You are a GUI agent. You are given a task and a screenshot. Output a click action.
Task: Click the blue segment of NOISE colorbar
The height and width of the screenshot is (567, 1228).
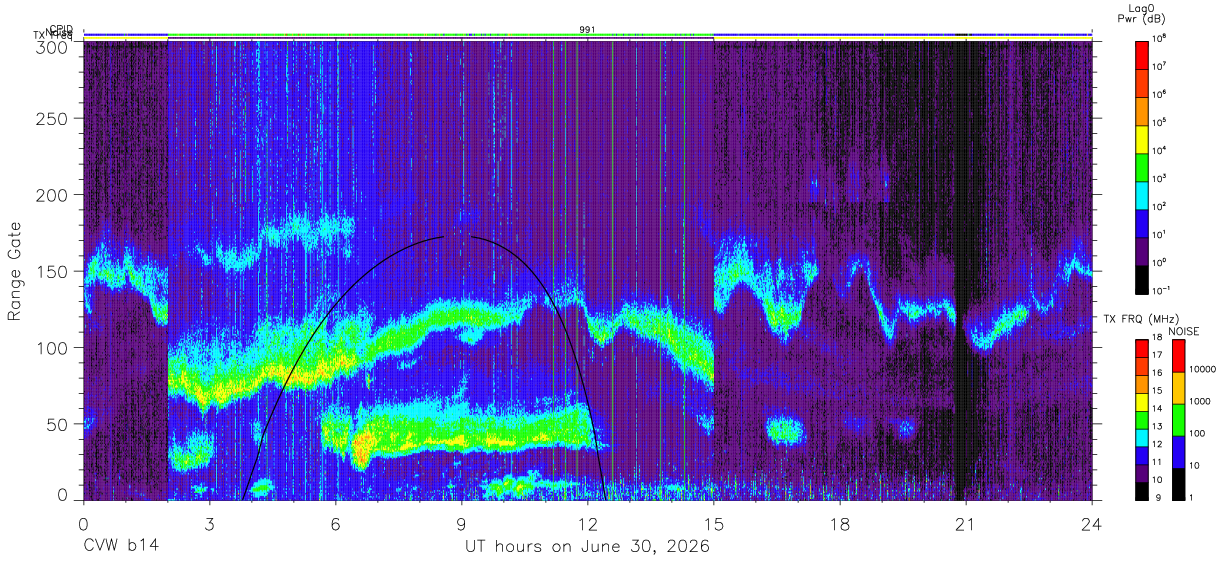1177,451
